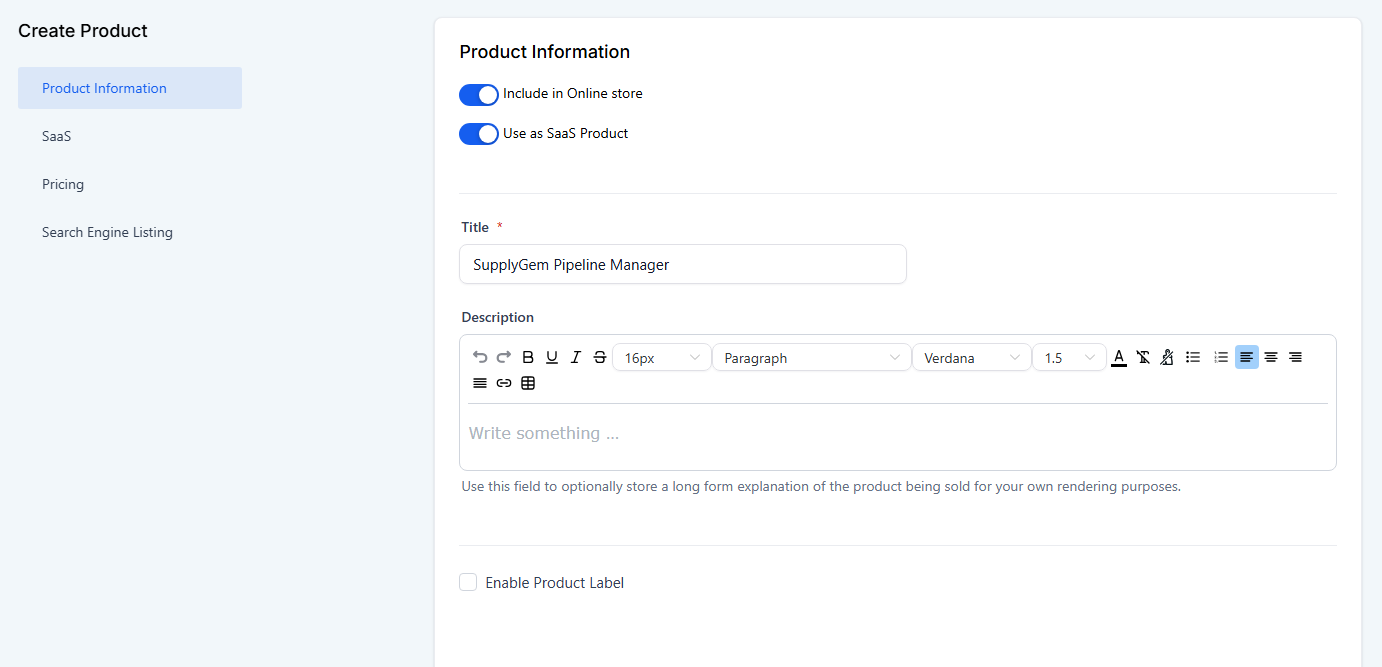Center align the description text
The width and height of the screenshot is (1382, 667).
[1271, 357]
